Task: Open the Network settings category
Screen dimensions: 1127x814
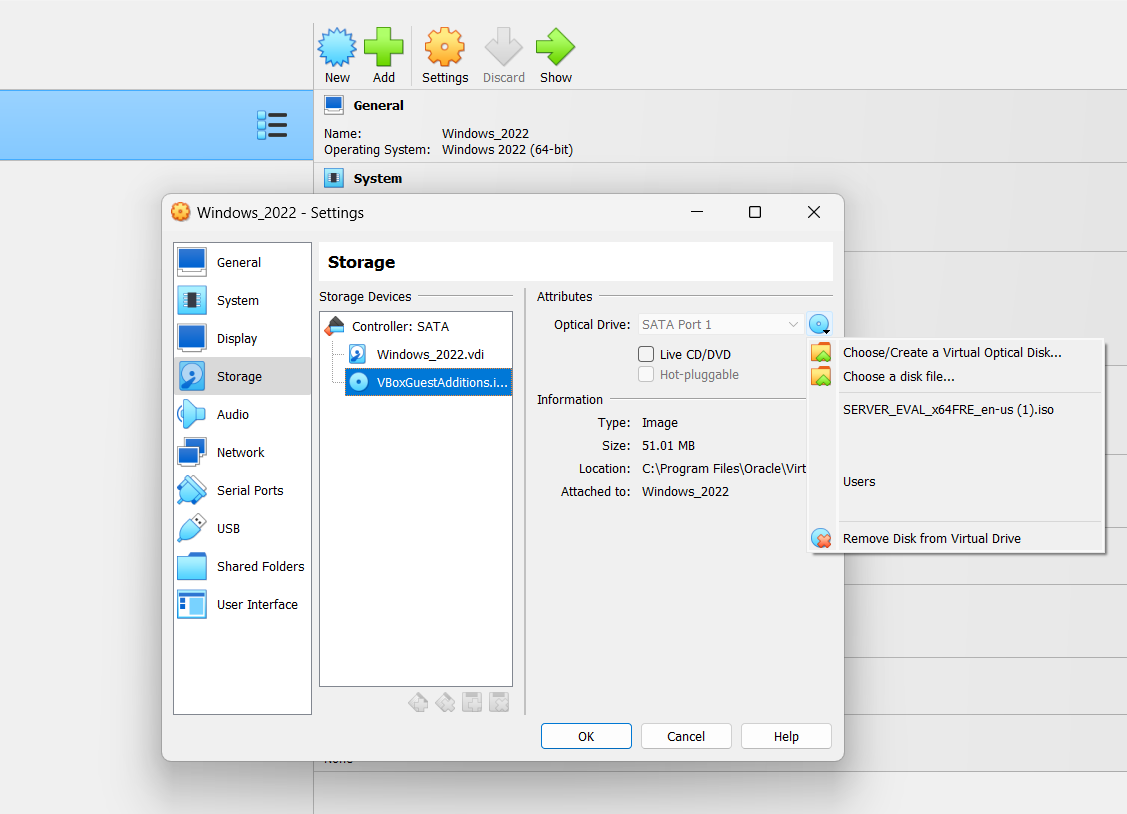Action: pos(242,453)
